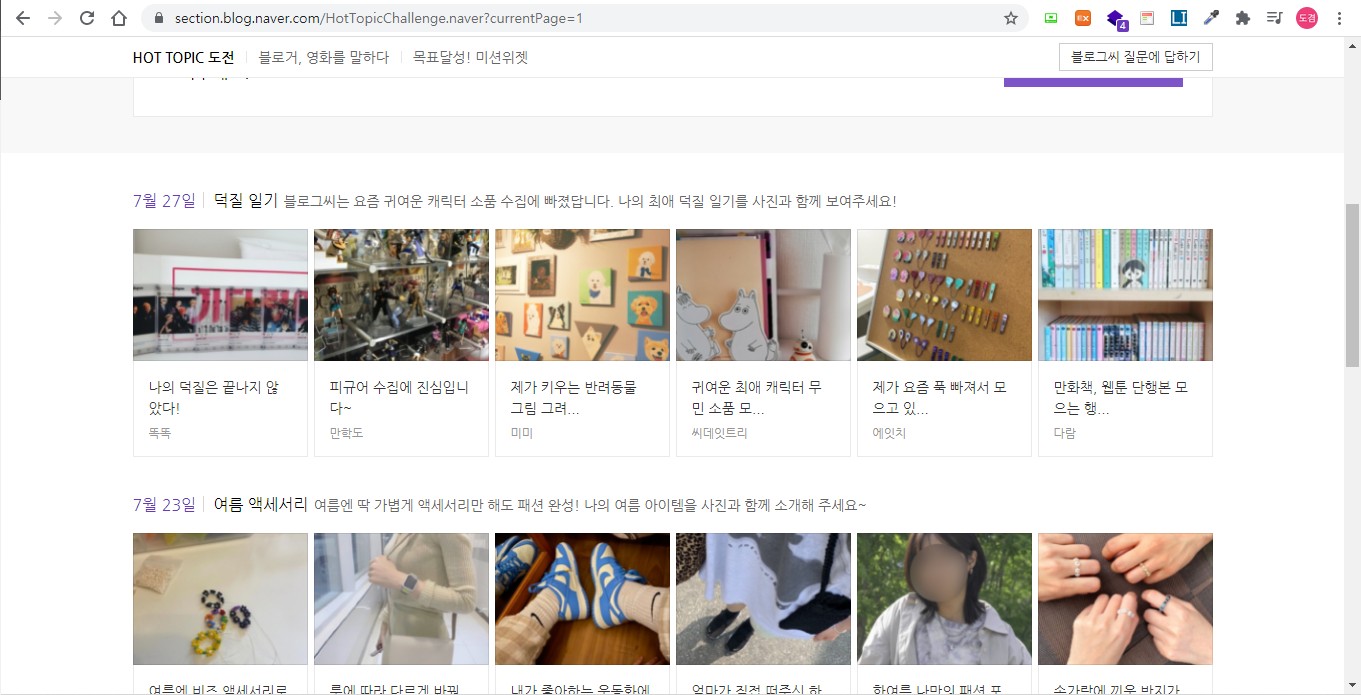Select the HOT TOPIC 도전 tab
The width and height of the screenshot is (1361, 695).
[x=183, y=57]
